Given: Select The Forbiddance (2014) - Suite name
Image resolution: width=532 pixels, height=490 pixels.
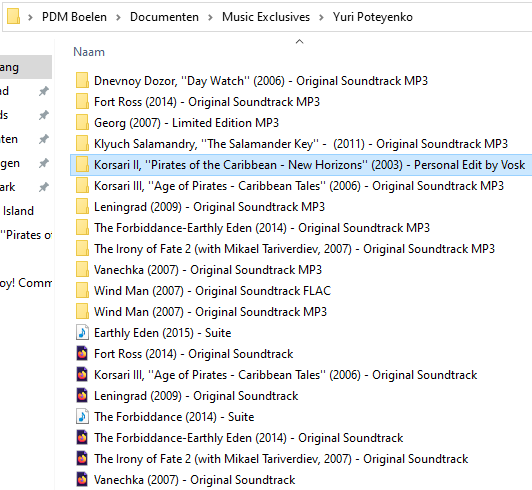Looking at the screenshot, I should [174, 417].
